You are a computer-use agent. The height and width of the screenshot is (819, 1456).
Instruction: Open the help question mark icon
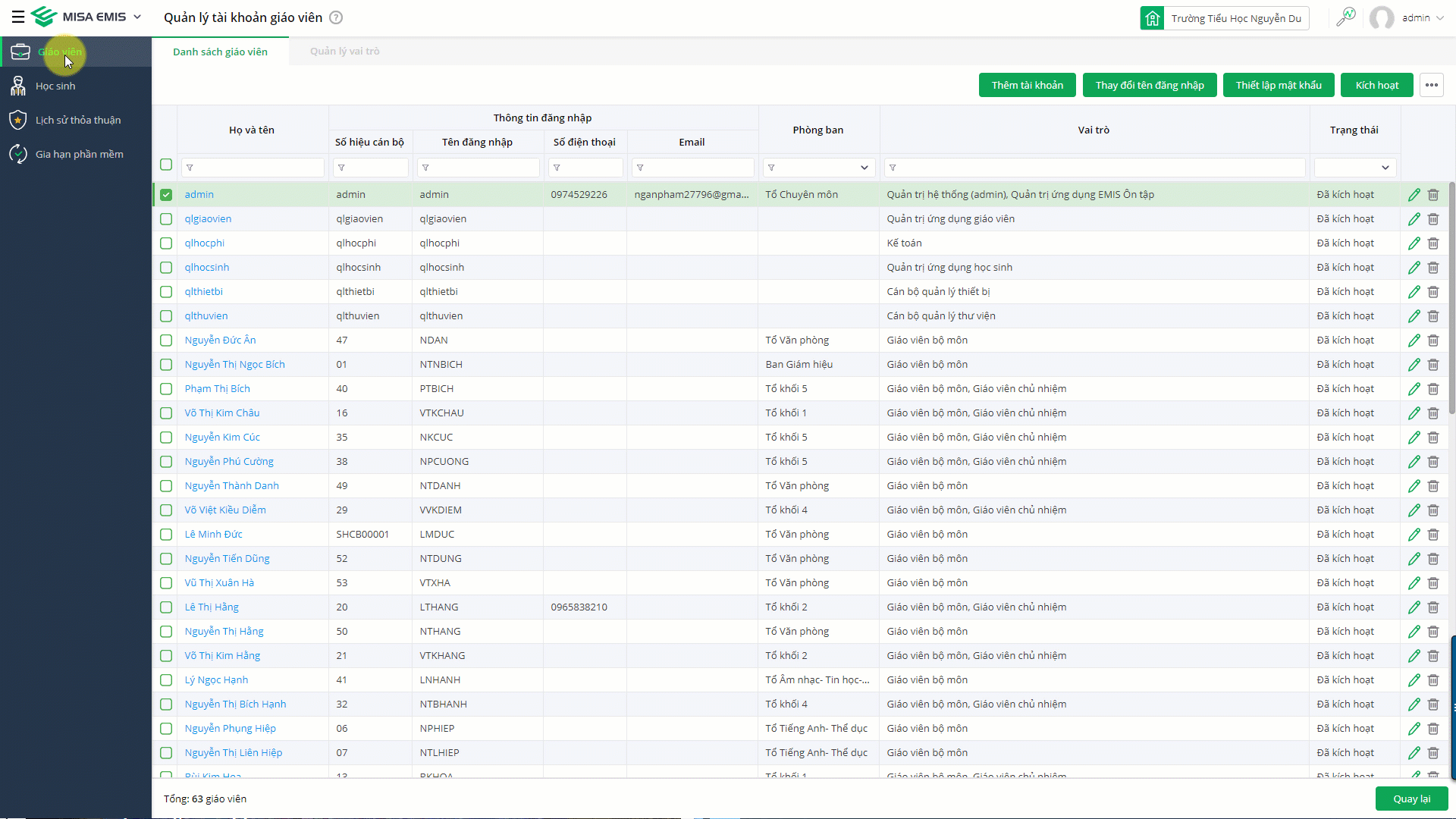[336, 17]
